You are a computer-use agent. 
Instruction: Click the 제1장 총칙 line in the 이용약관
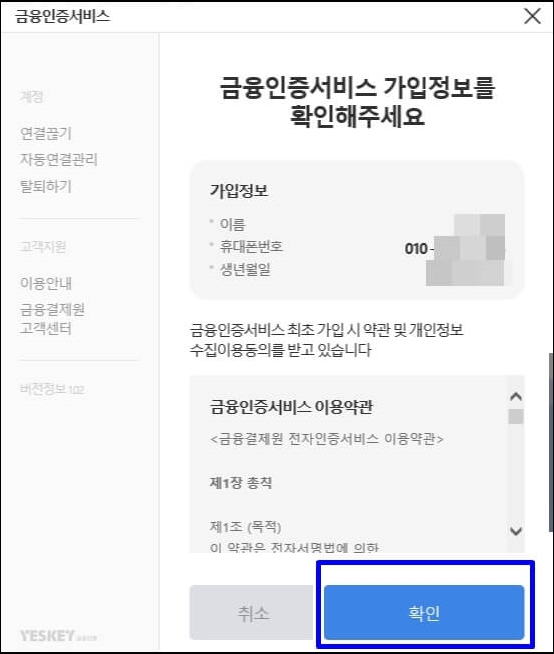(241, 483)
